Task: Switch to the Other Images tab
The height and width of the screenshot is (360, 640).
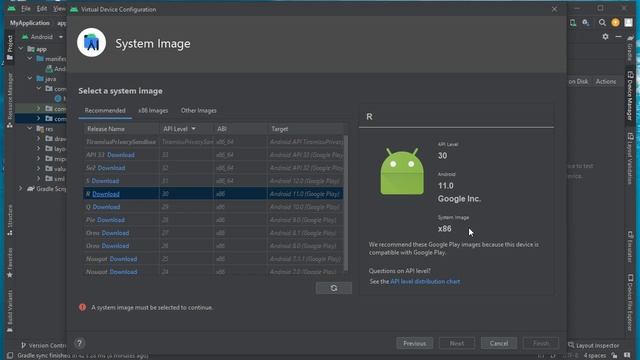Action: [x=198, y=111]
